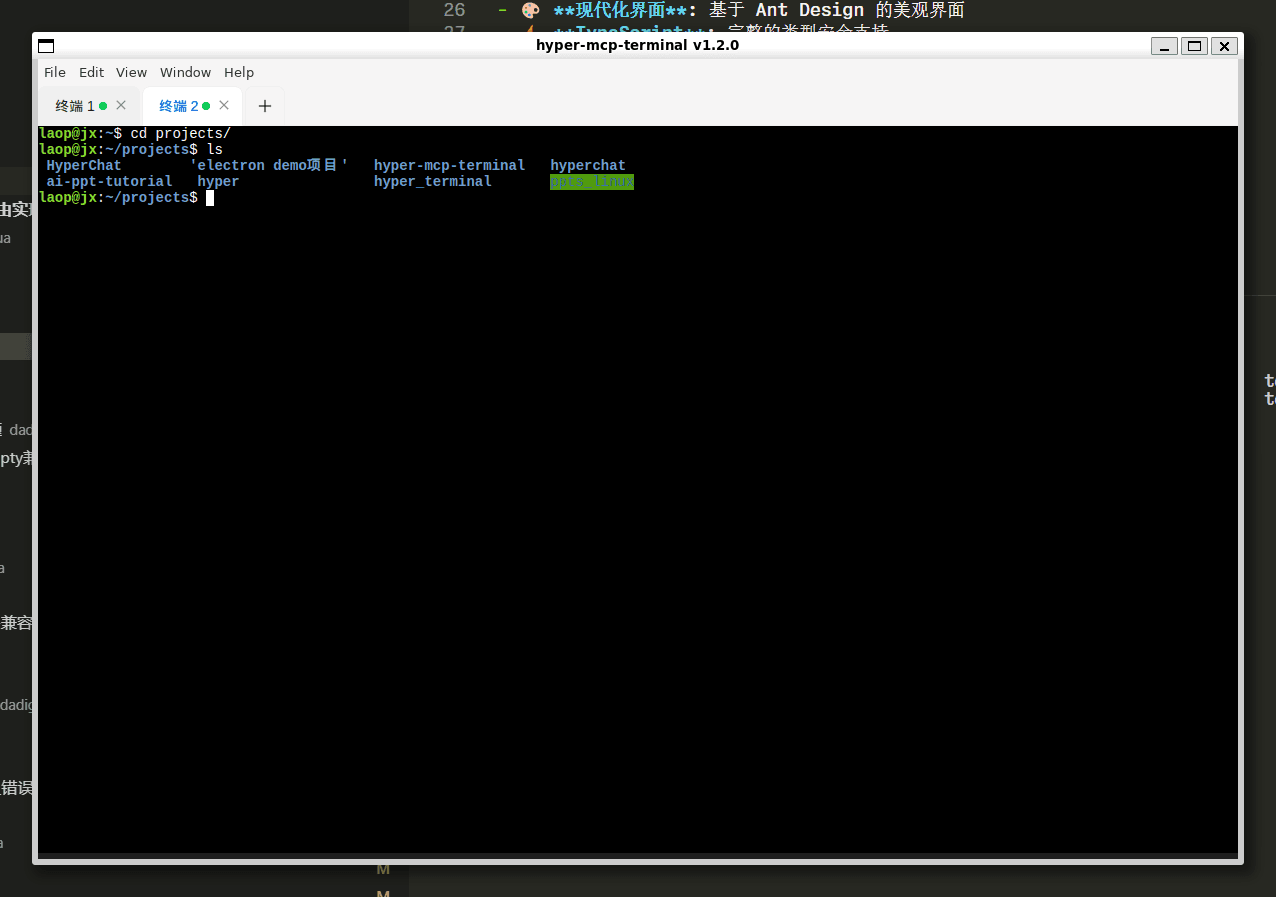Open the View menu
The width and height of the screenshot is (1276, 897).
click(131, 72)
